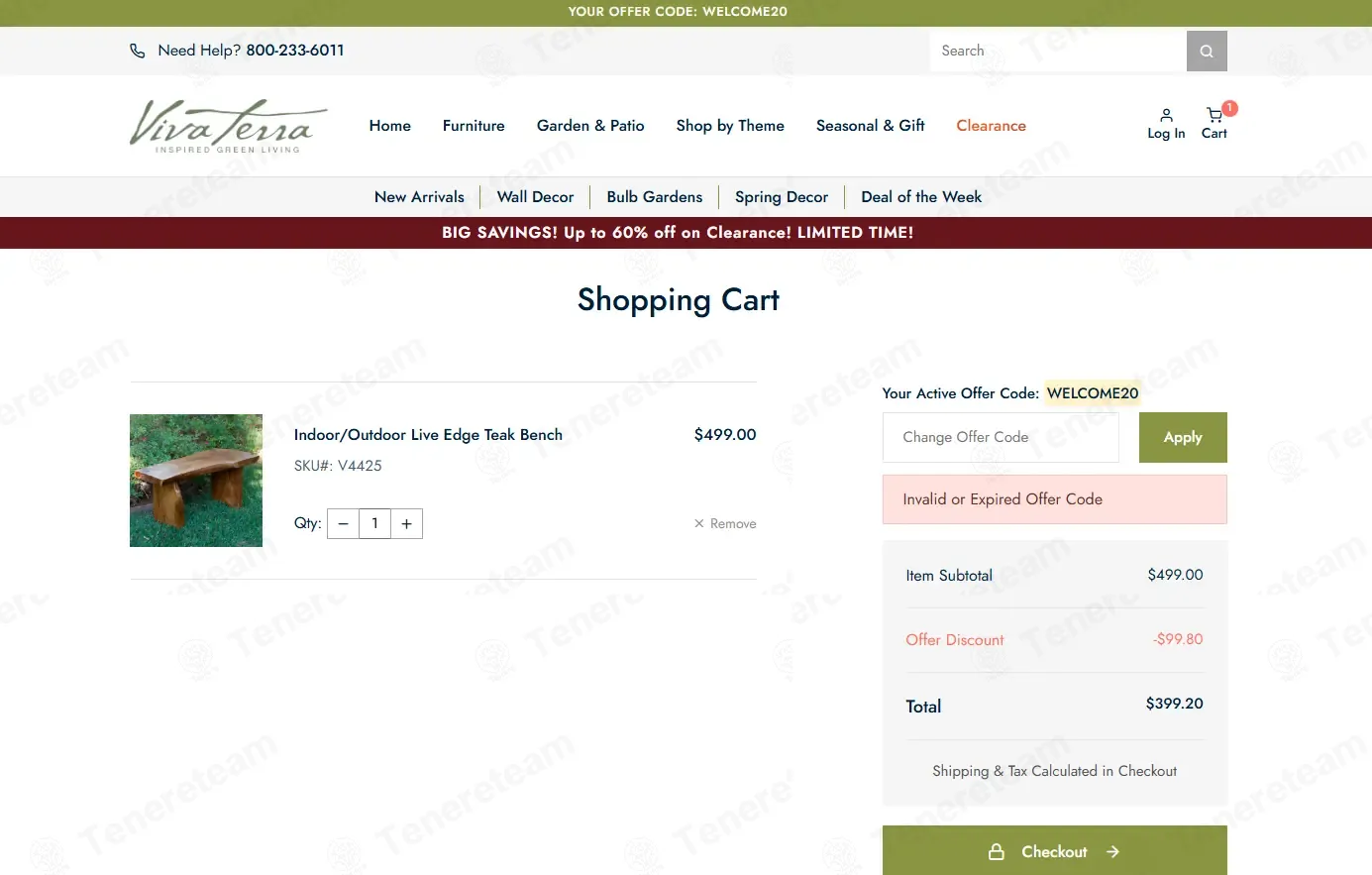Go to Spring Decor link
The width and height of the screenshot is (1372, 875).
782,197
